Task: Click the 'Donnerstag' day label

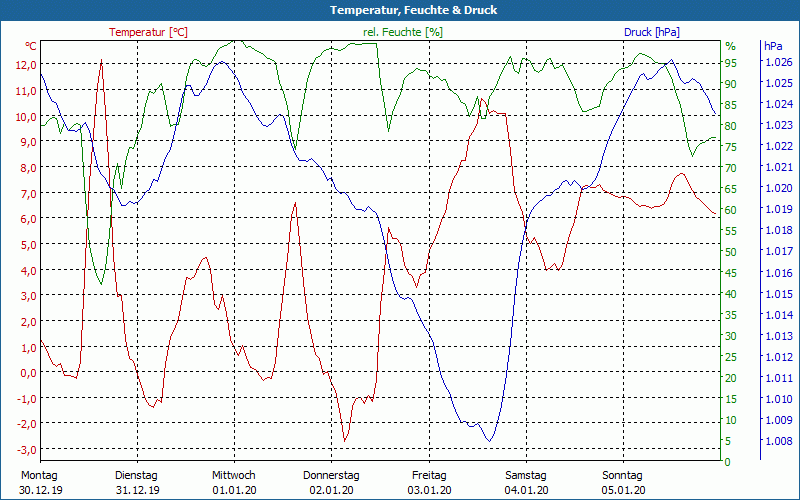Action: coord(331,476)
